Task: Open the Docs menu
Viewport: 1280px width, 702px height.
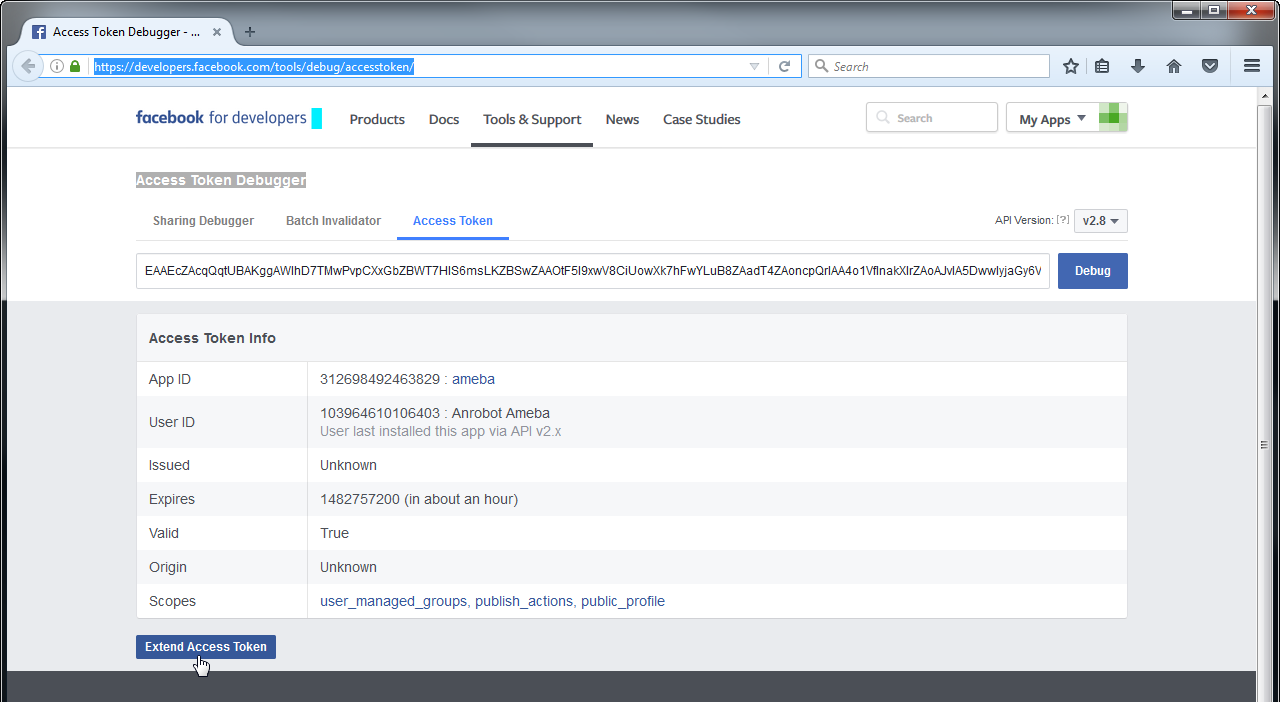Action: [x=444, y=119]
